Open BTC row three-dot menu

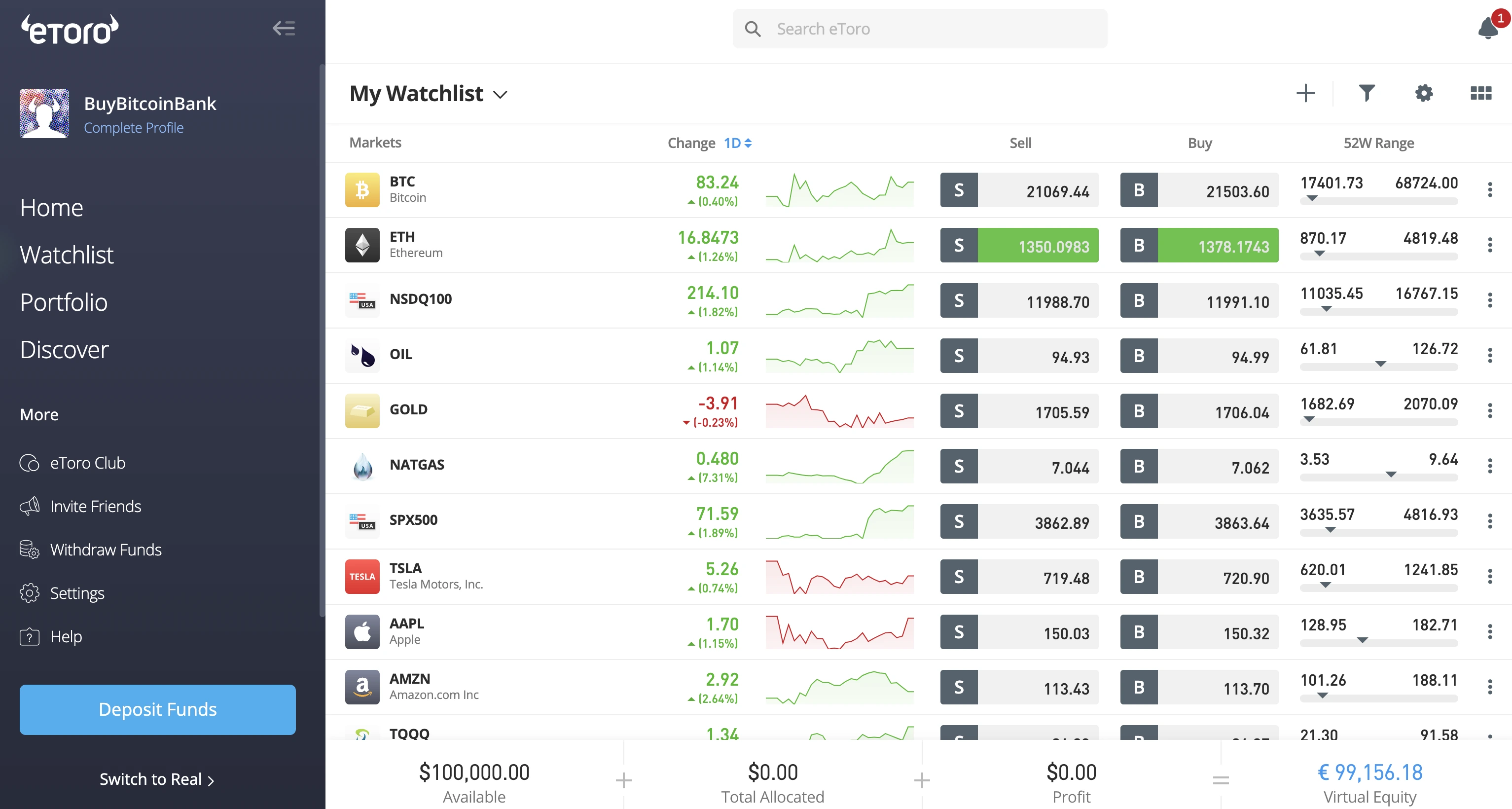[1490, 189]
